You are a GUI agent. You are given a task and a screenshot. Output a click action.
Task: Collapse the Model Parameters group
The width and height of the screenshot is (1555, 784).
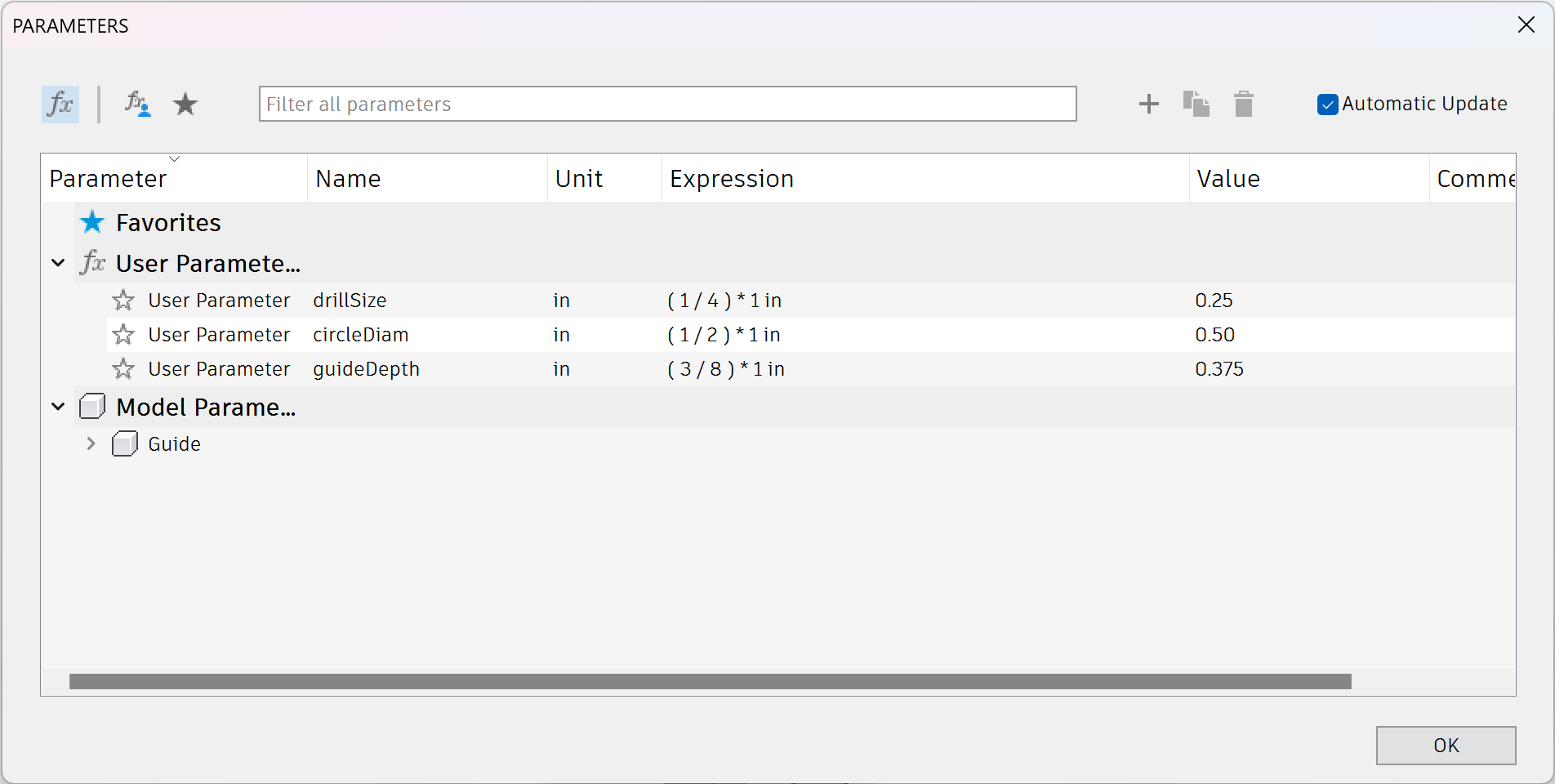point(58,407)
